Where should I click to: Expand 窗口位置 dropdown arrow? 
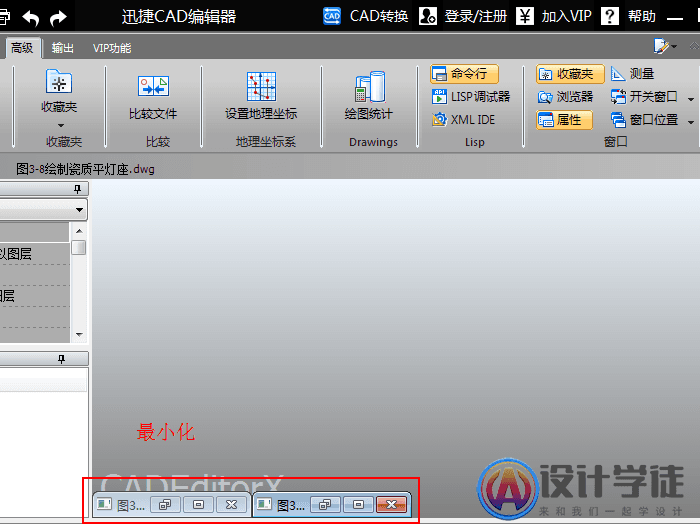click(691, 122)
